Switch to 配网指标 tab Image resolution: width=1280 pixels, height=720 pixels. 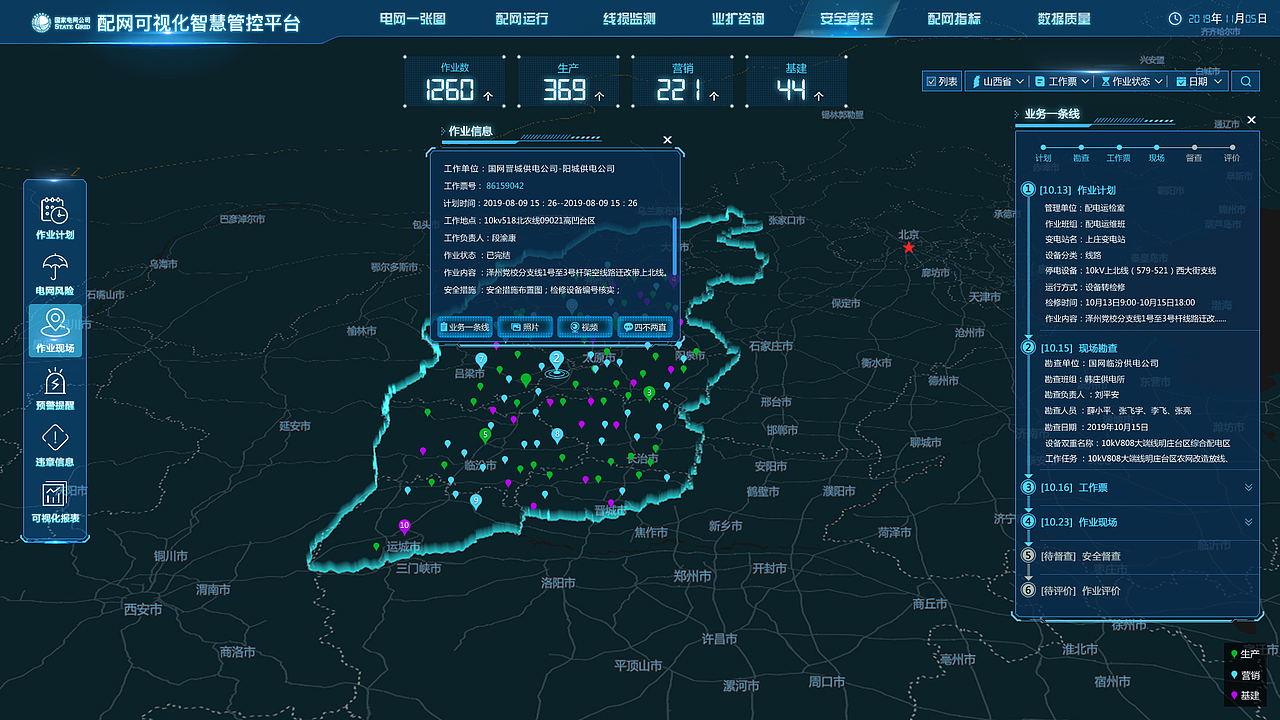pyautogui.click(x=954, y=19)
